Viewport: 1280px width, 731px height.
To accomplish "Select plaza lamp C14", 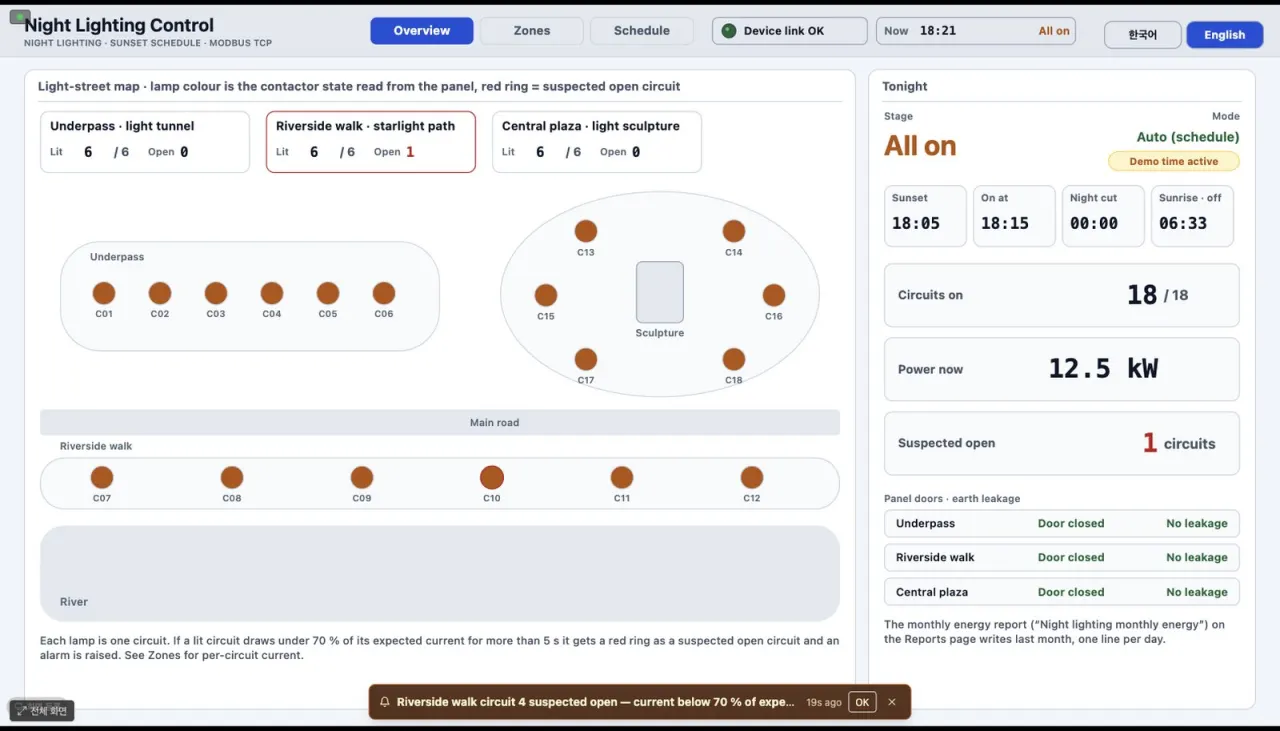I will (734, 231).
